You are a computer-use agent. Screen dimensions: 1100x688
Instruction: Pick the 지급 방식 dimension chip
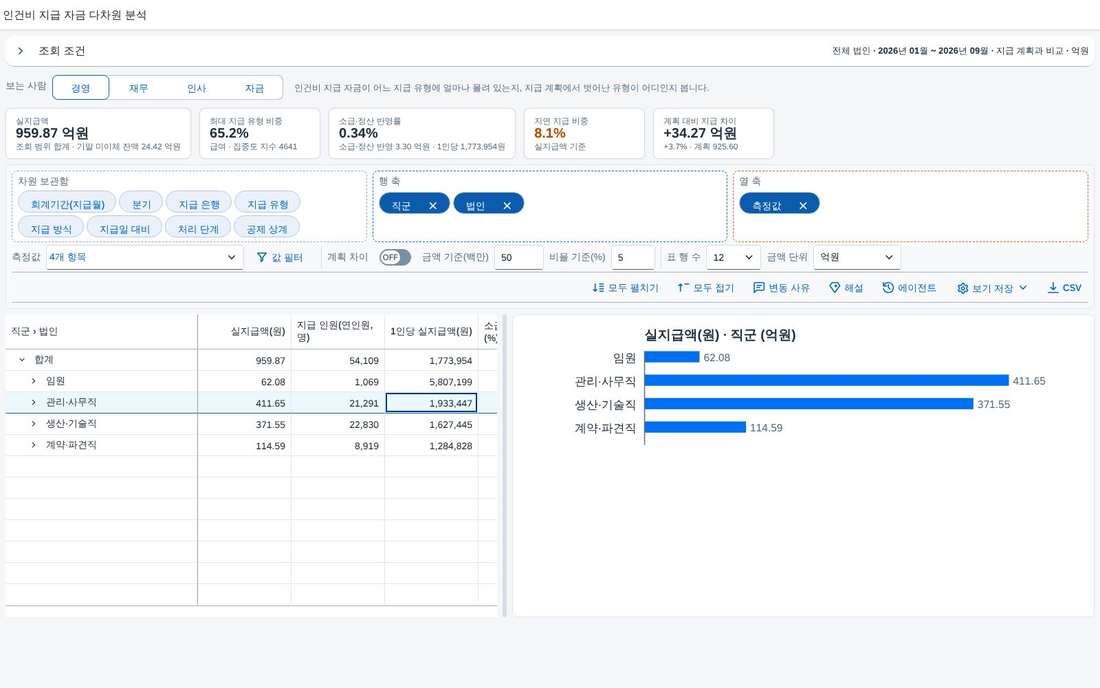point(51,229)
